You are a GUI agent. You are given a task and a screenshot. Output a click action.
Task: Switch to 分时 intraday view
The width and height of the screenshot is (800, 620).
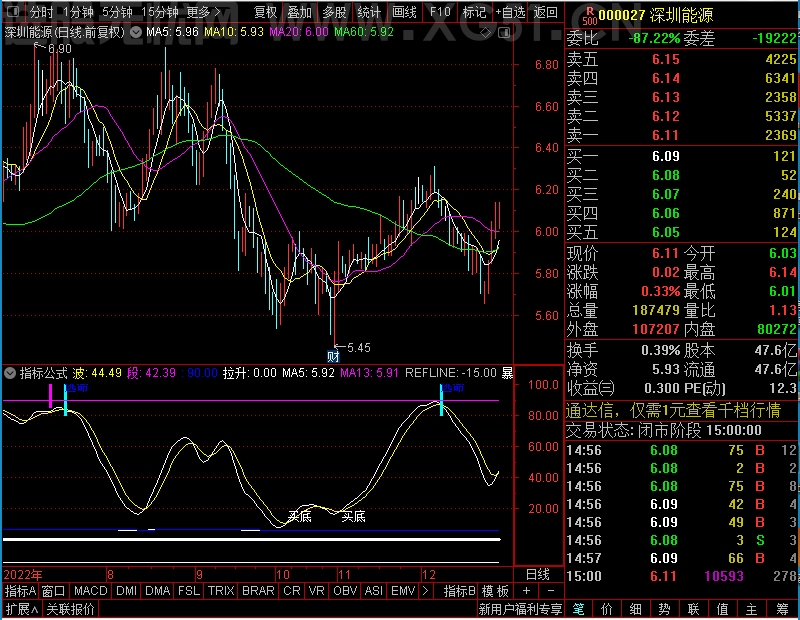tap(41, 12)
